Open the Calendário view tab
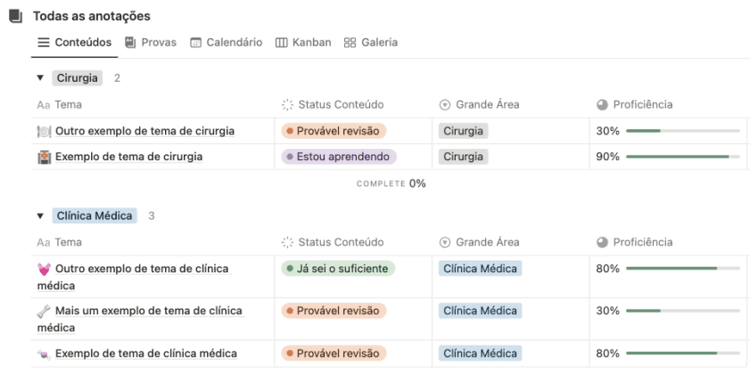750x373 pixels. tap(226, 43)
